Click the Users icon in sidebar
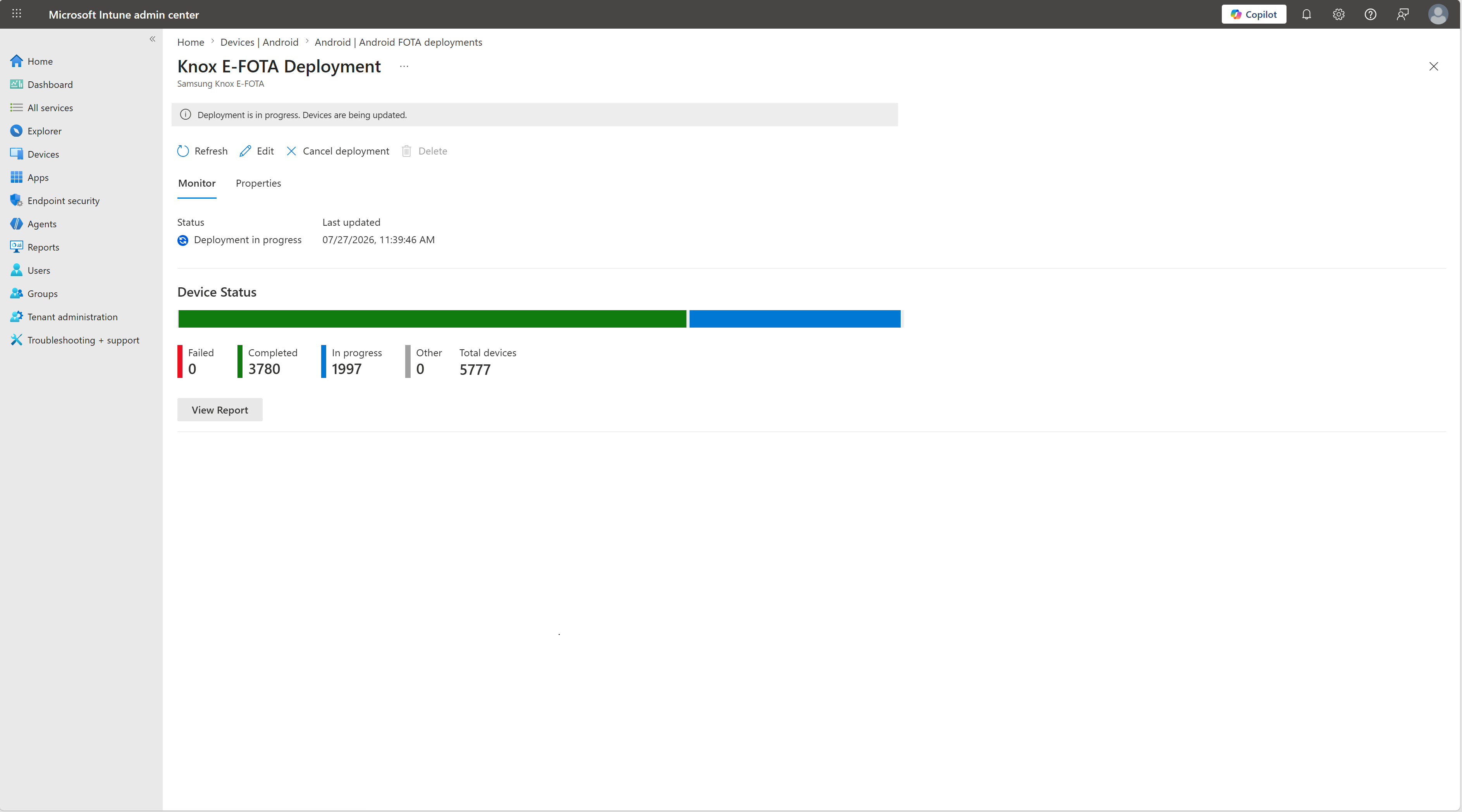The width and height of the screenshot is (1462, 812). (x=16, y=270)
